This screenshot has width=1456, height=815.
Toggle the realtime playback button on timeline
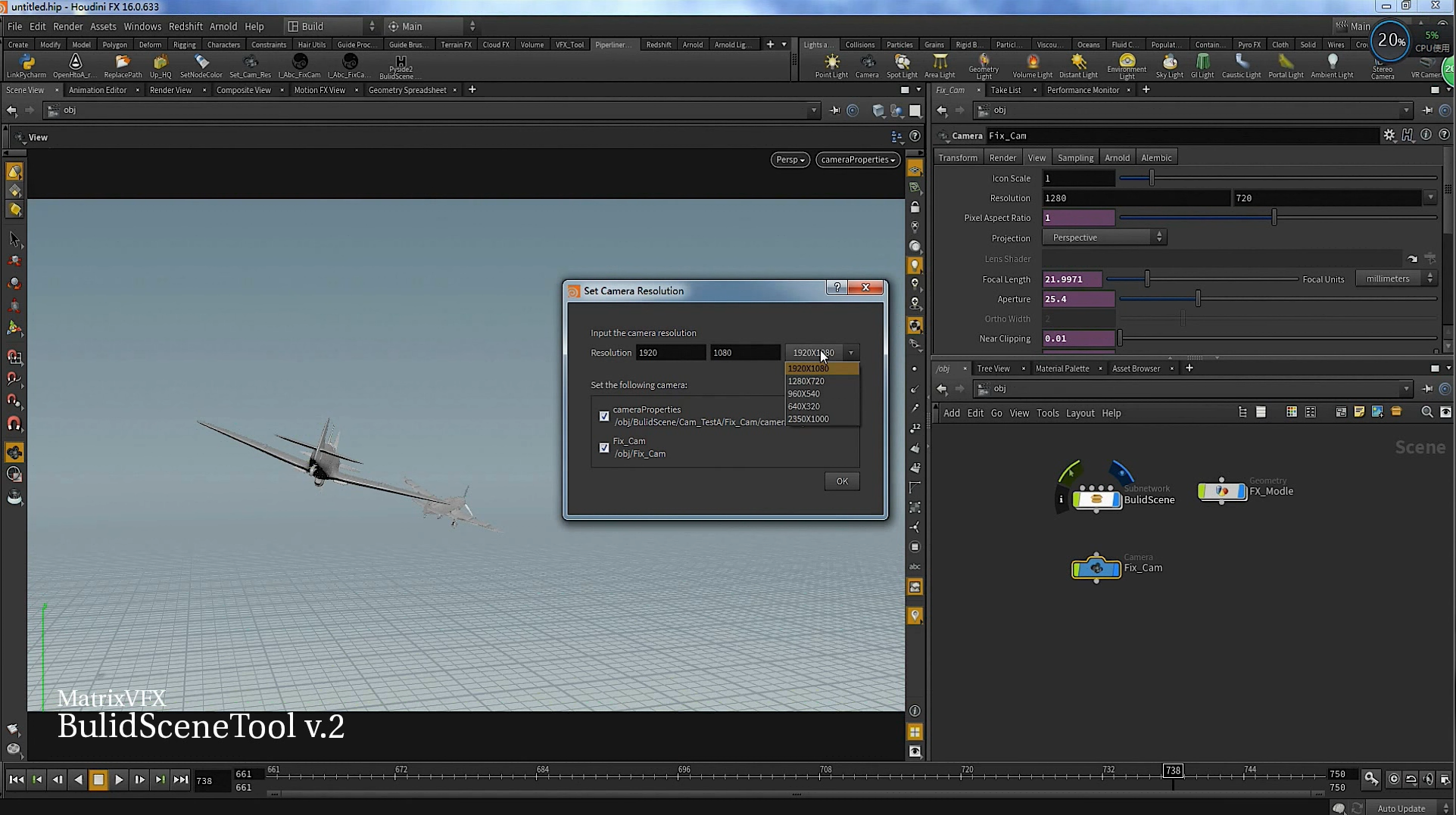pos(1393,779)
